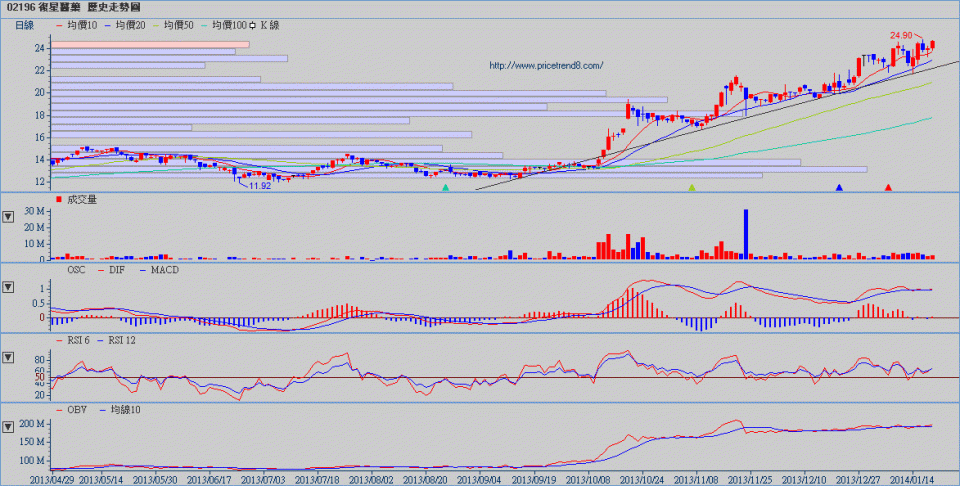
Task: Click the blue triangle marker on price chart
Action: point(839,187)
